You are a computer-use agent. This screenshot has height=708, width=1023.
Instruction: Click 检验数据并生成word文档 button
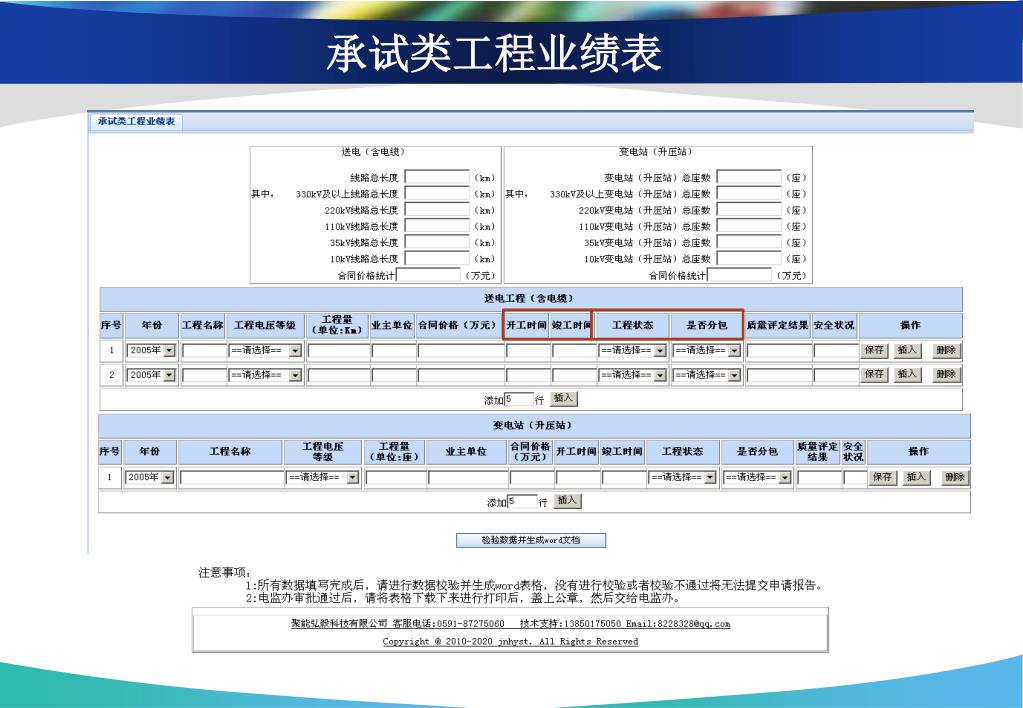[530, 540]
